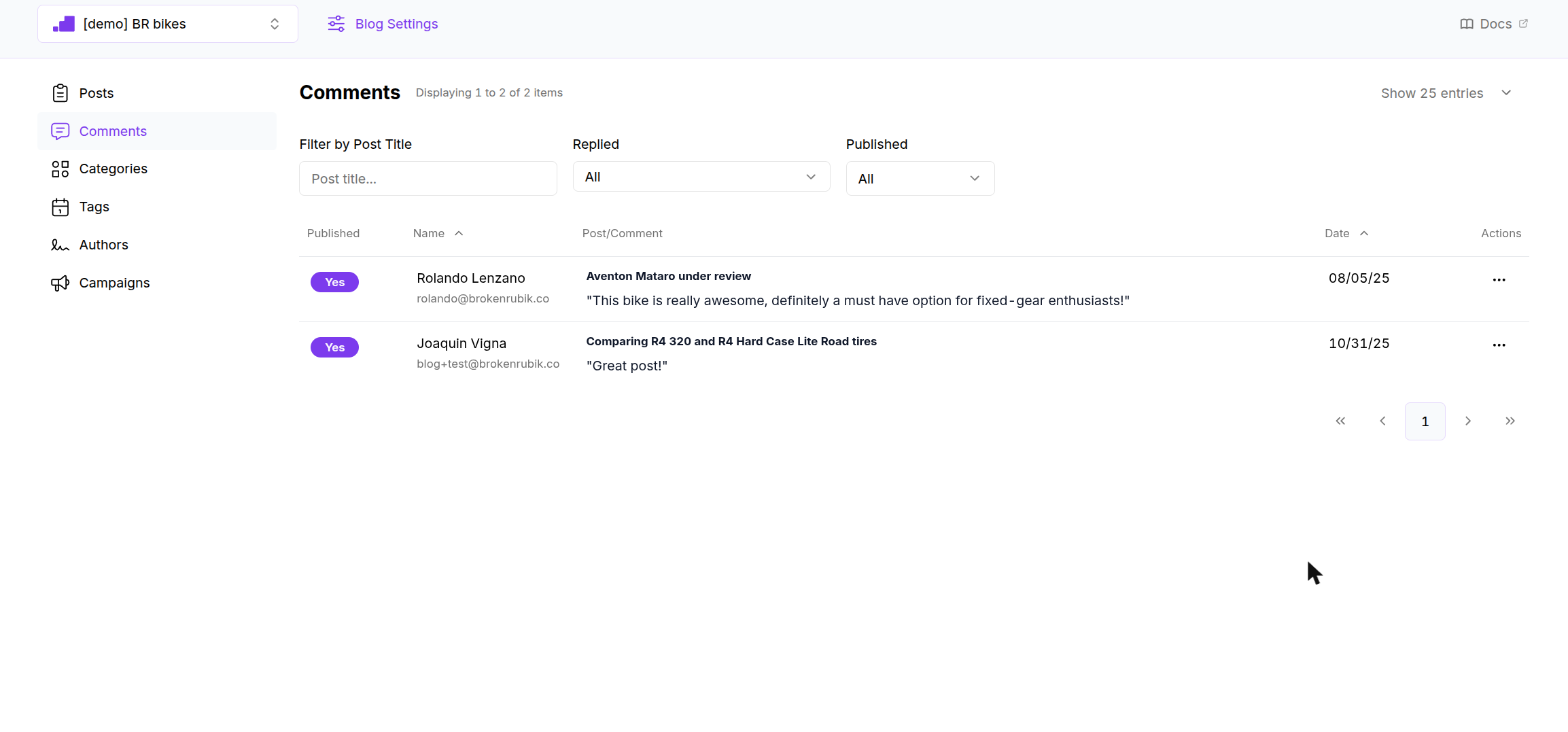
Task: Open actions menu for Rolando Lenzano comment
Action: (x=1498, y=280)
